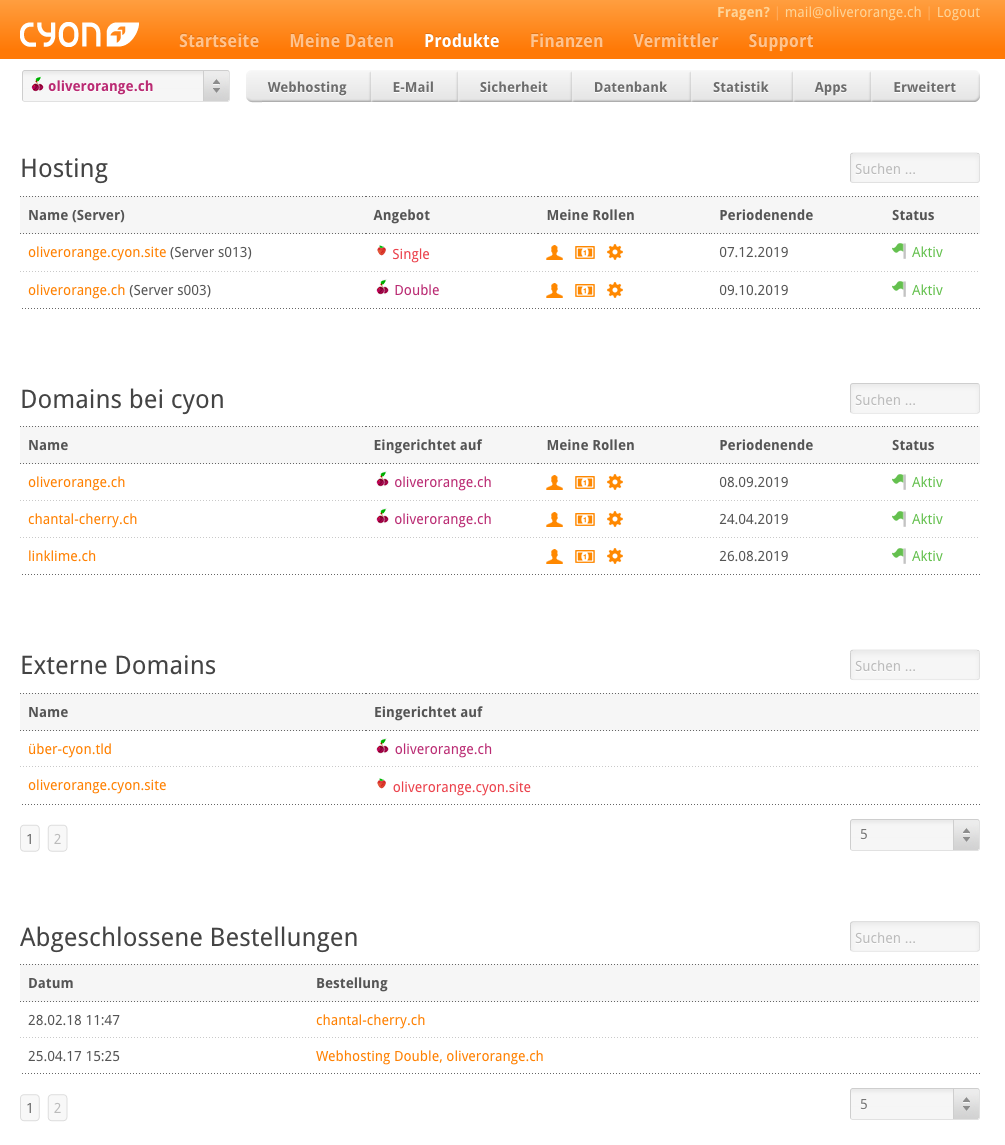Viewport: 1005px width, 1145px height.
Task: Focus the Hosting search field
Action: click(914, 169)
